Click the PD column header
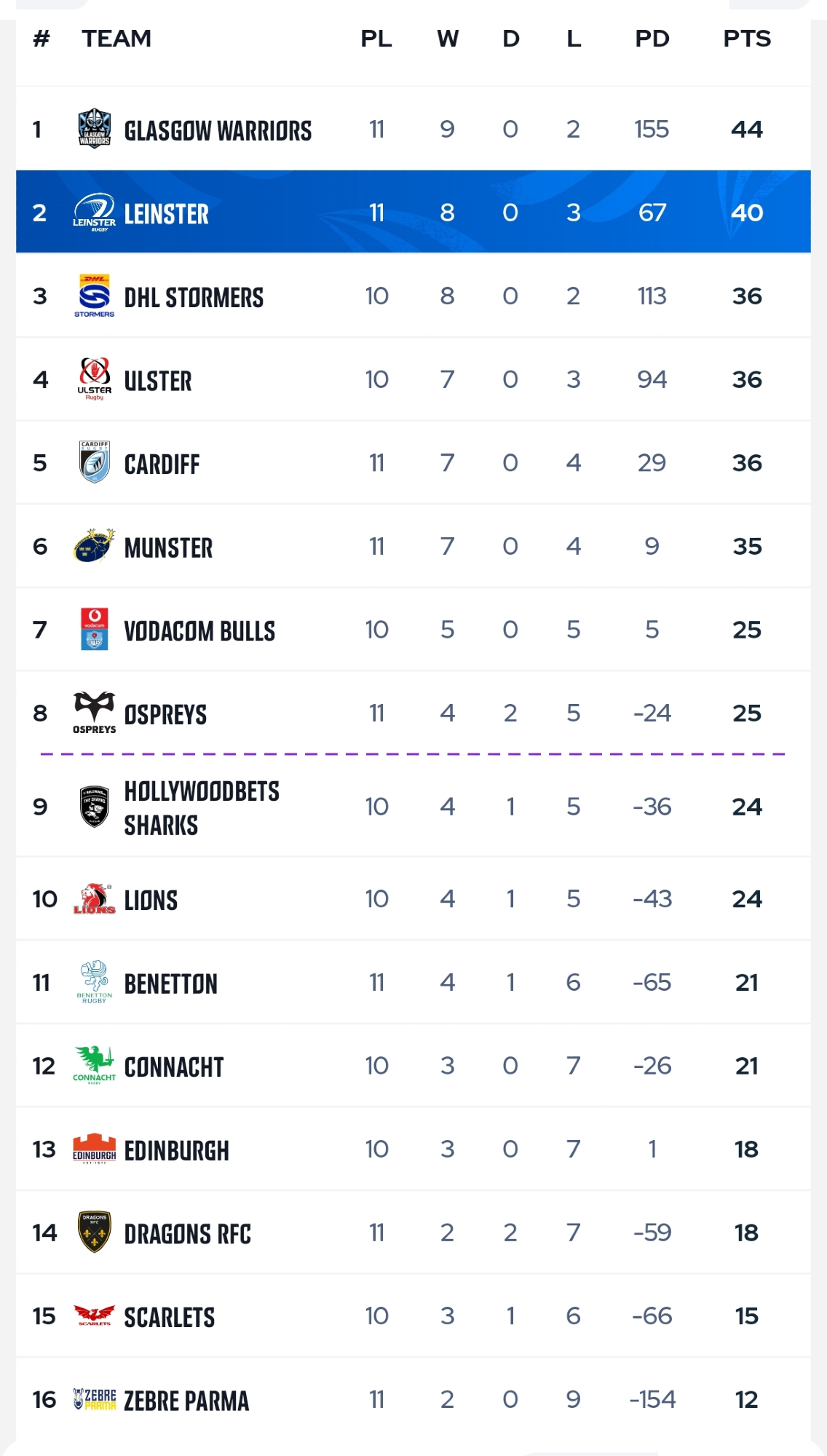 [x=652, y=39]
